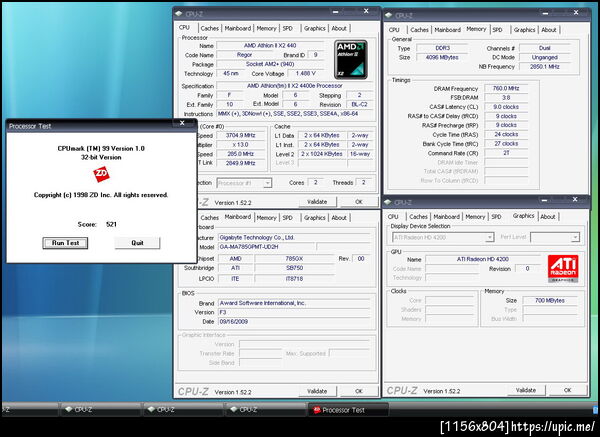Click the AMD Athlon II processor logo
This screenshot has width=600, height=437.
click(x=351, y=59)
